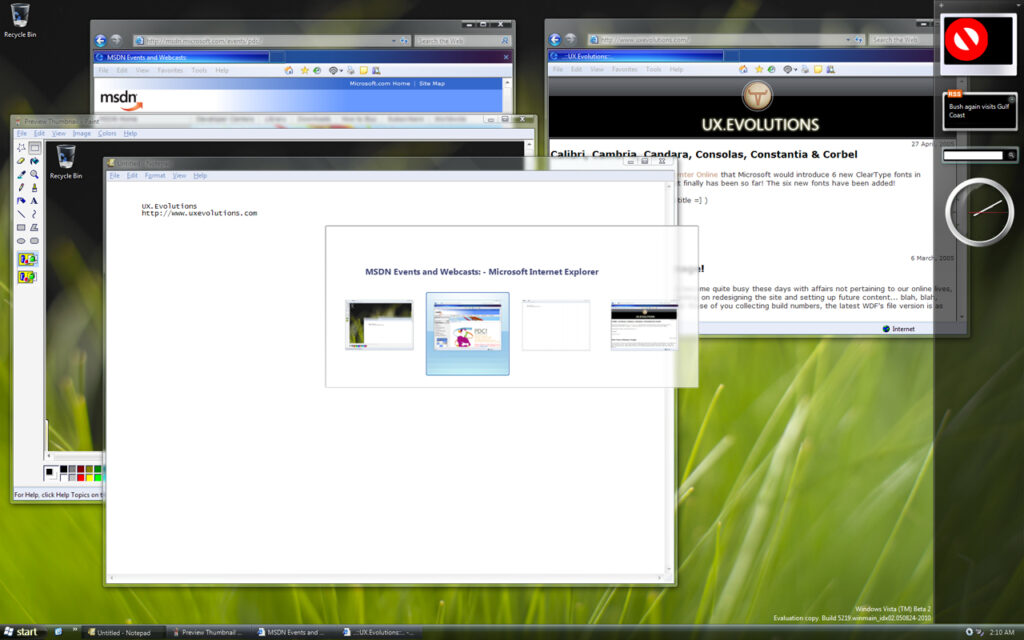The height and width of the screenshot is (640, 1024).
Task: Click Home icon in MSDN browser toolbar
Action: (289, 71)
